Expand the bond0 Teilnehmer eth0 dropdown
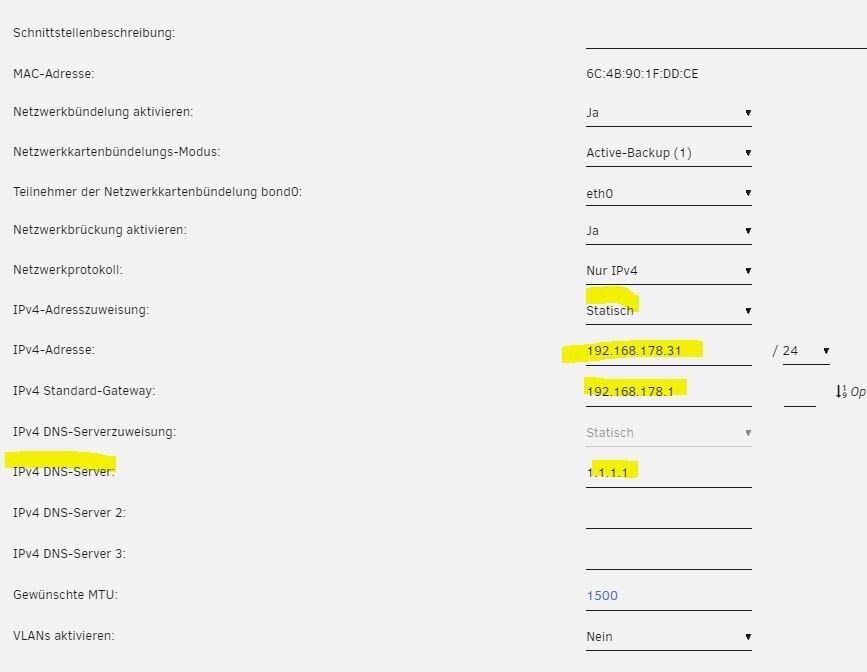This screenshot has width=867, height=672. 668,193
